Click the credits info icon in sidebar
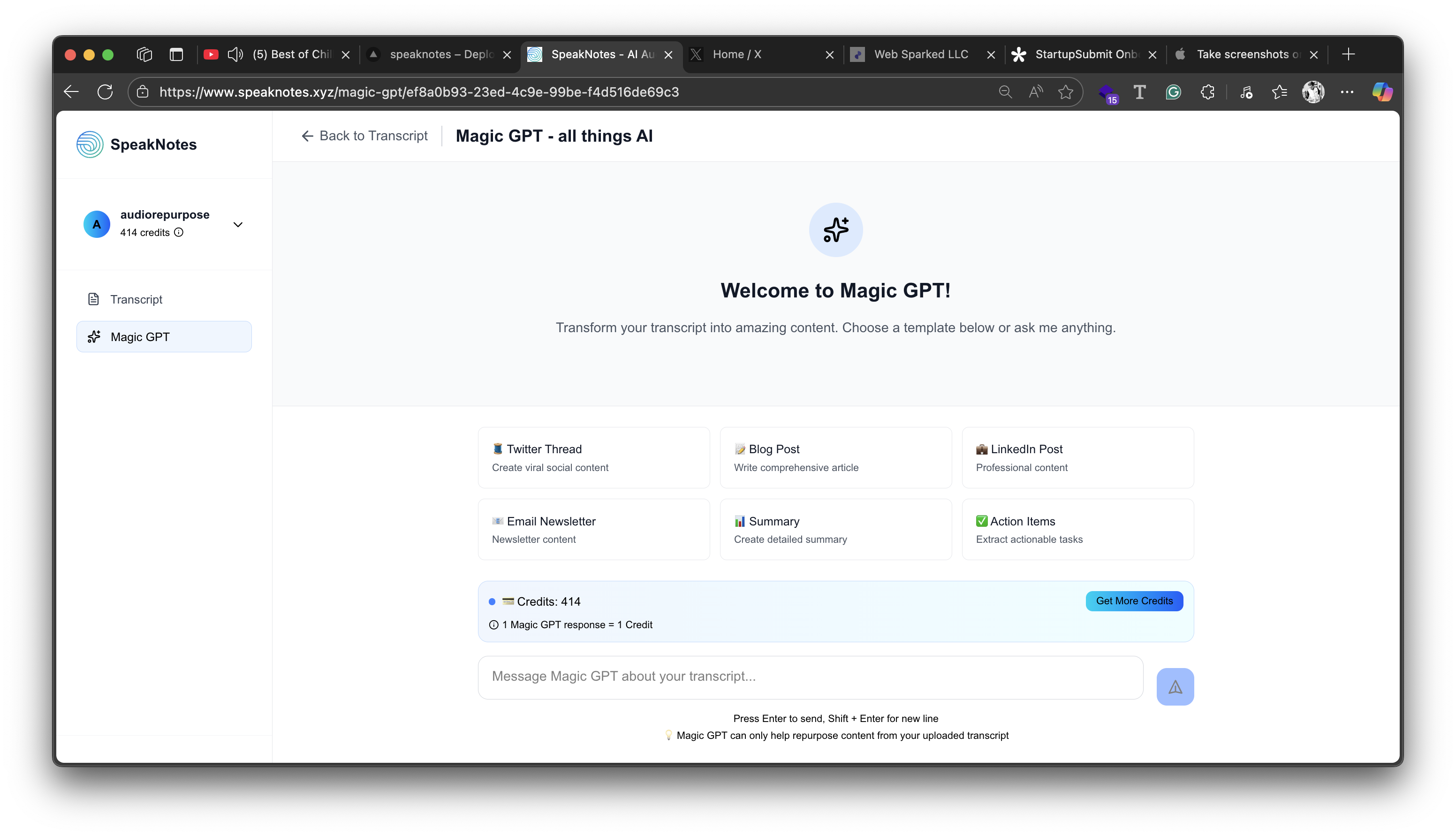Screen dimensions: 1456x836 pos(179,233)
